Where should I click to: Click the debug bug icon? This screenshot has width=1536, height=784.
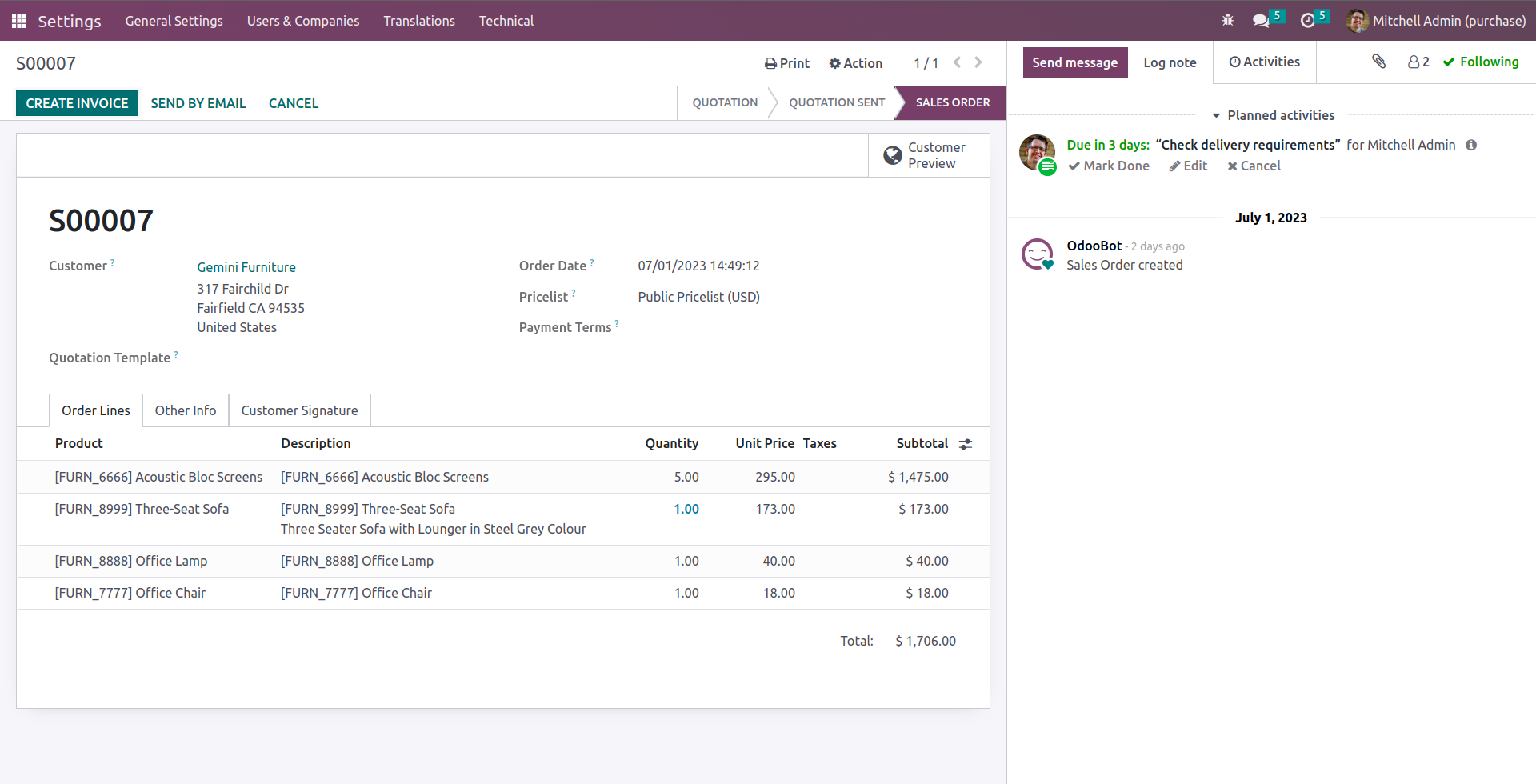(x=1227, y=21)
